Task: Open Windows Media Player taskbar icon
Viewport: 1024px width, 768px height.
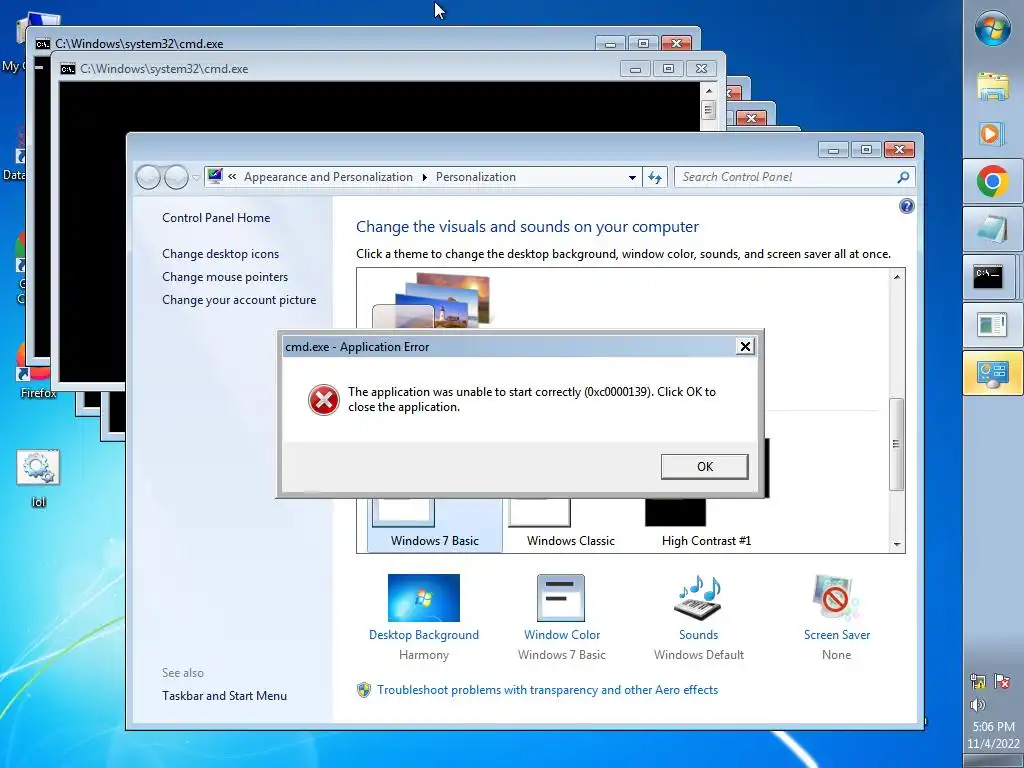Action: click(993, 133)
